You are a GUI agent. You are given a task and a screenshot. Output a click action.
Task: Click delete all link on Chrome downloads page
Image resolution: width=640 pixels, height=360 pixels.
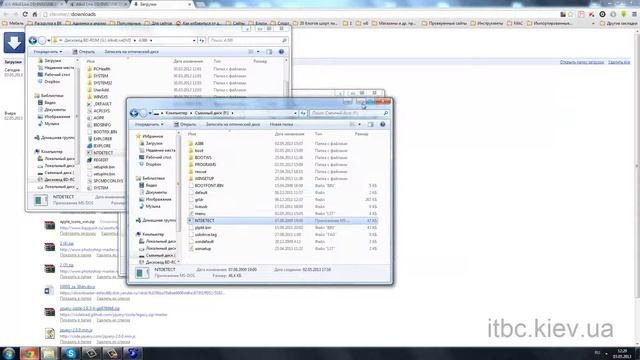[x=619, y=62]
